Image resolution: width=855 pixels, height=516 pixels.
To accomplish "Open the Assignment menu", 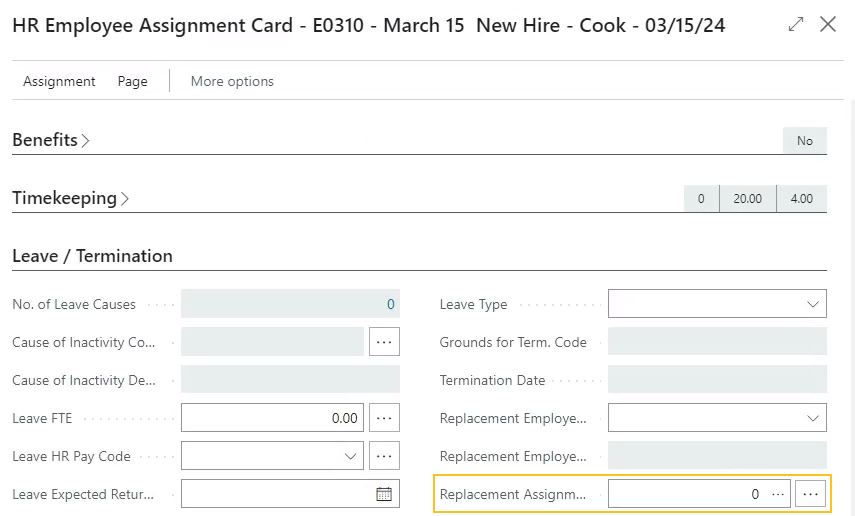I will 59,81.
